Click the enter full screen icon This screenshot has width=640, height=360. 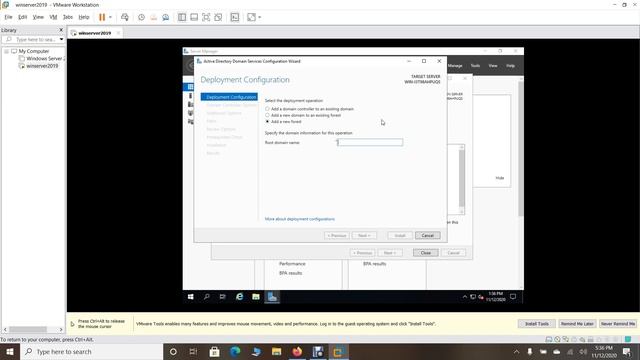tap(206, 17)
